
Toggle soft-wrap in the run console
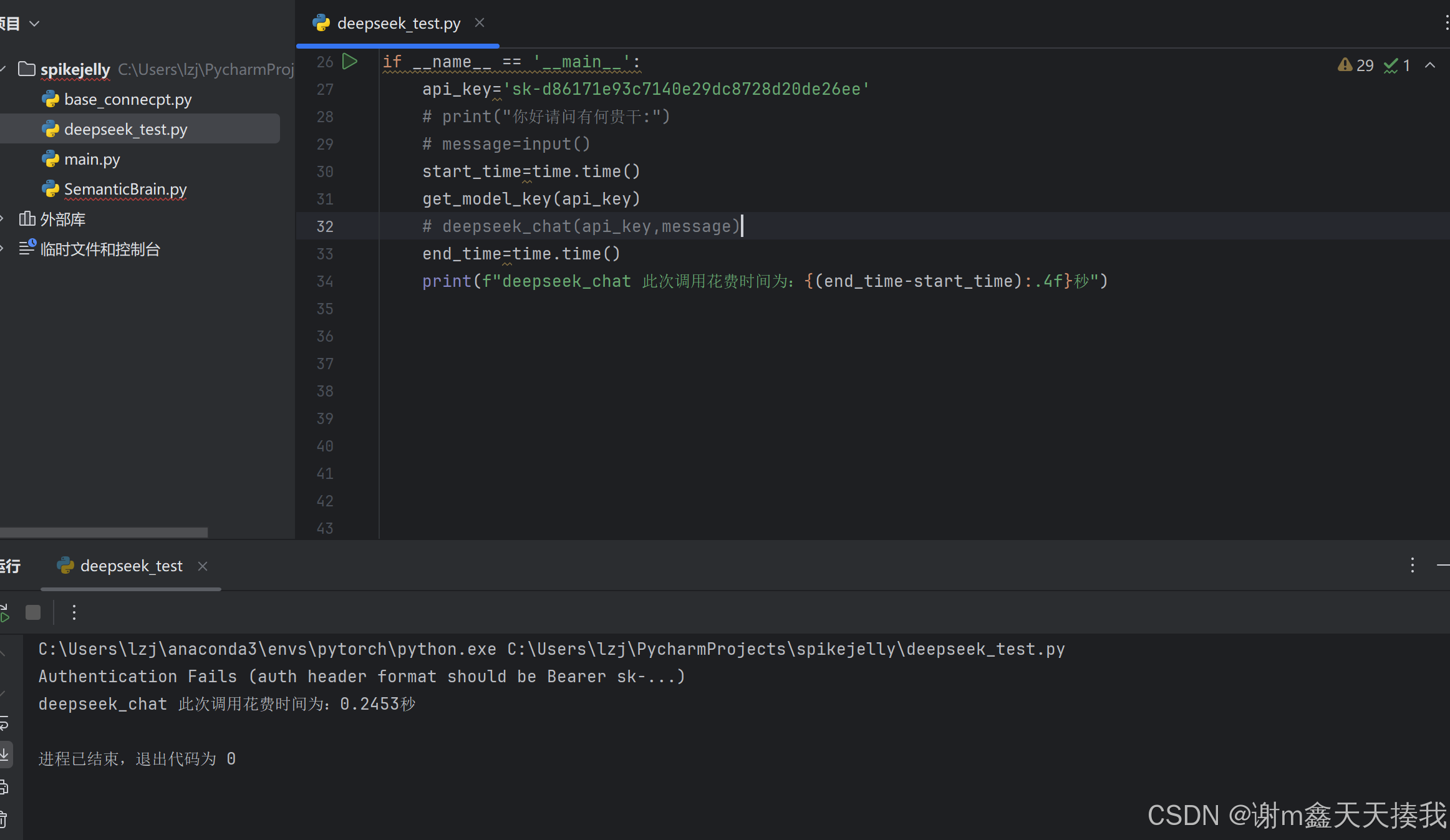click(4, 723)
